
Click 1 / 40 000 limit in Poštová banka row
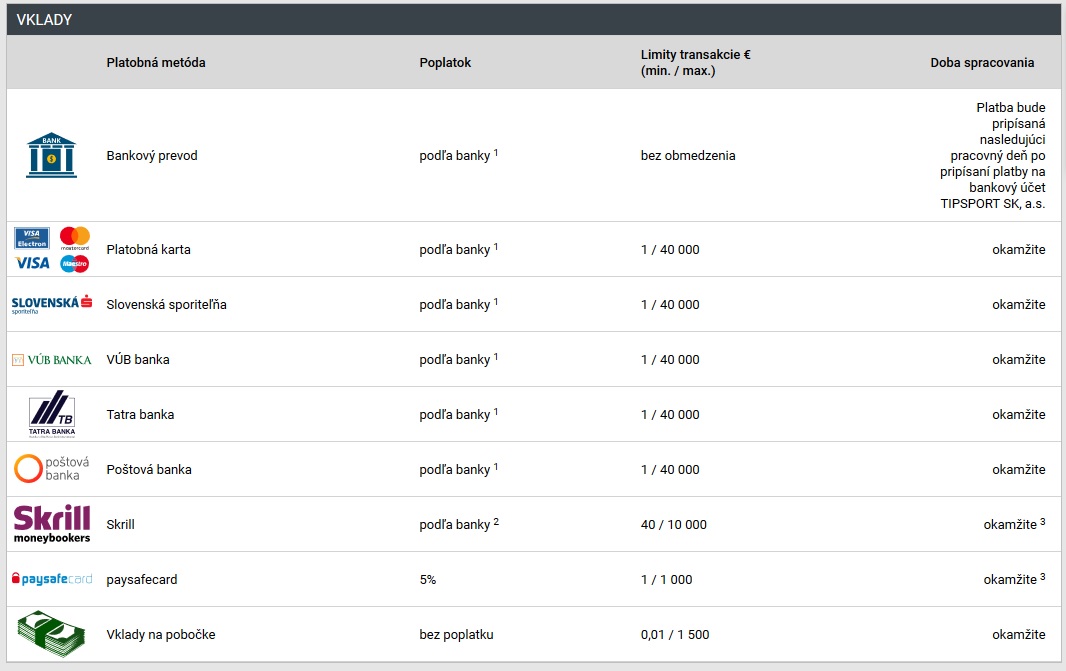tap(670, 470)
